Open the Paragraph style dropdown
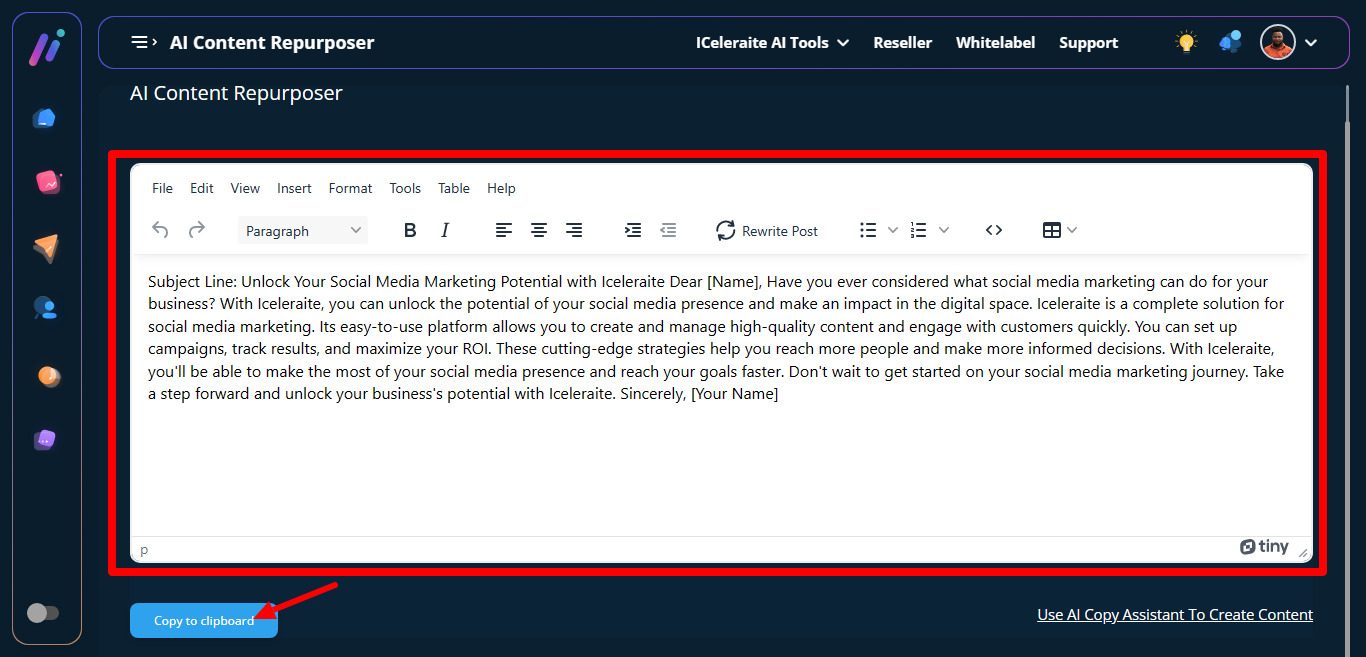Screen dimensions: 1366x657 303,231
